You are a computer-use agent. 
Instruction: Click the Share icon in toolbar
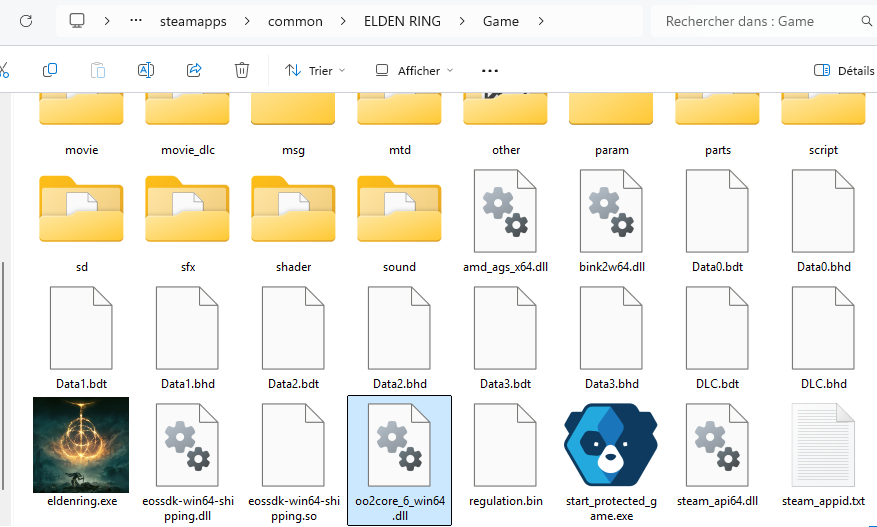point(194,70)
